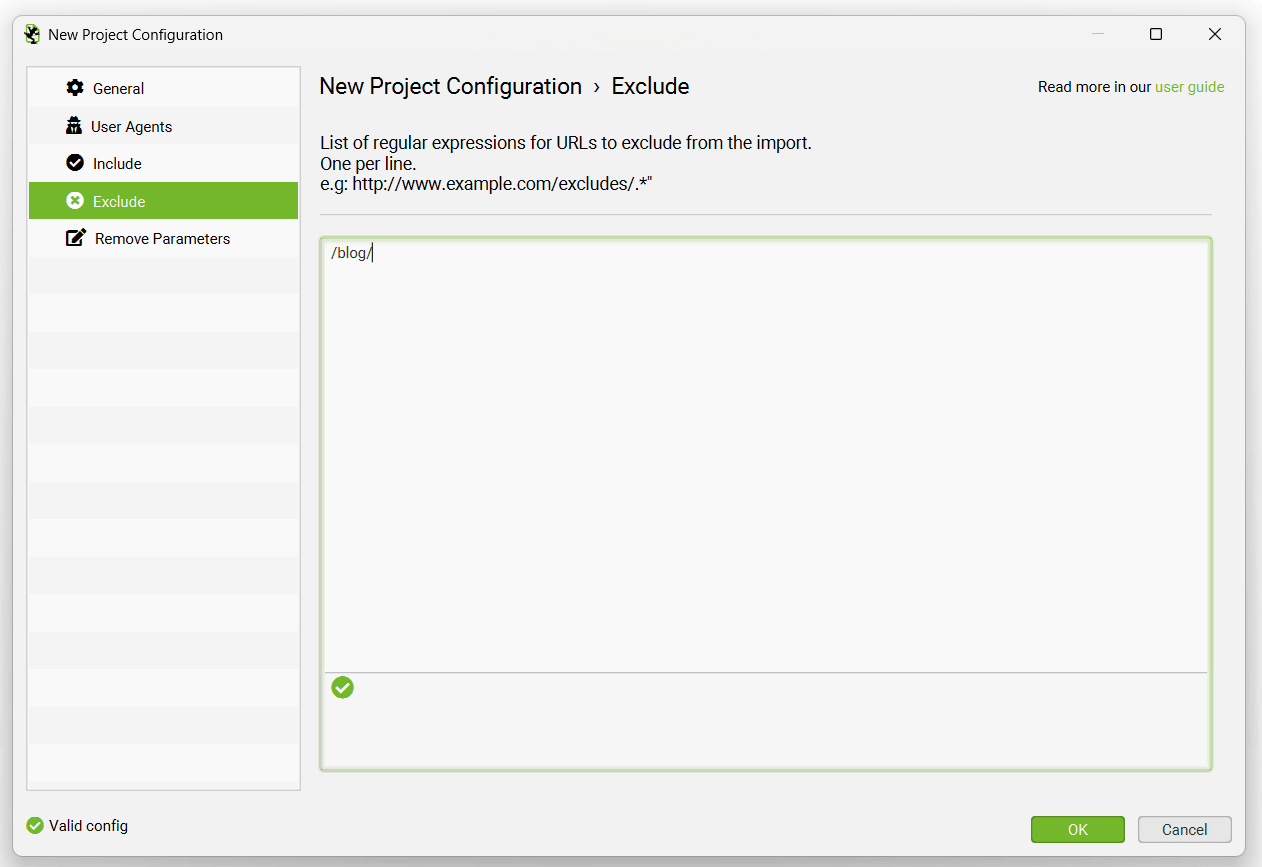
Task: Confirm configuration with OK button
Action: click(x=1078, y=829)
